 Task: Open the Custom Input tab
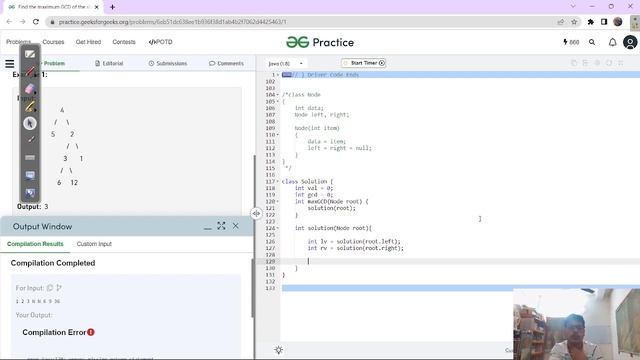(x=94, y=244)
